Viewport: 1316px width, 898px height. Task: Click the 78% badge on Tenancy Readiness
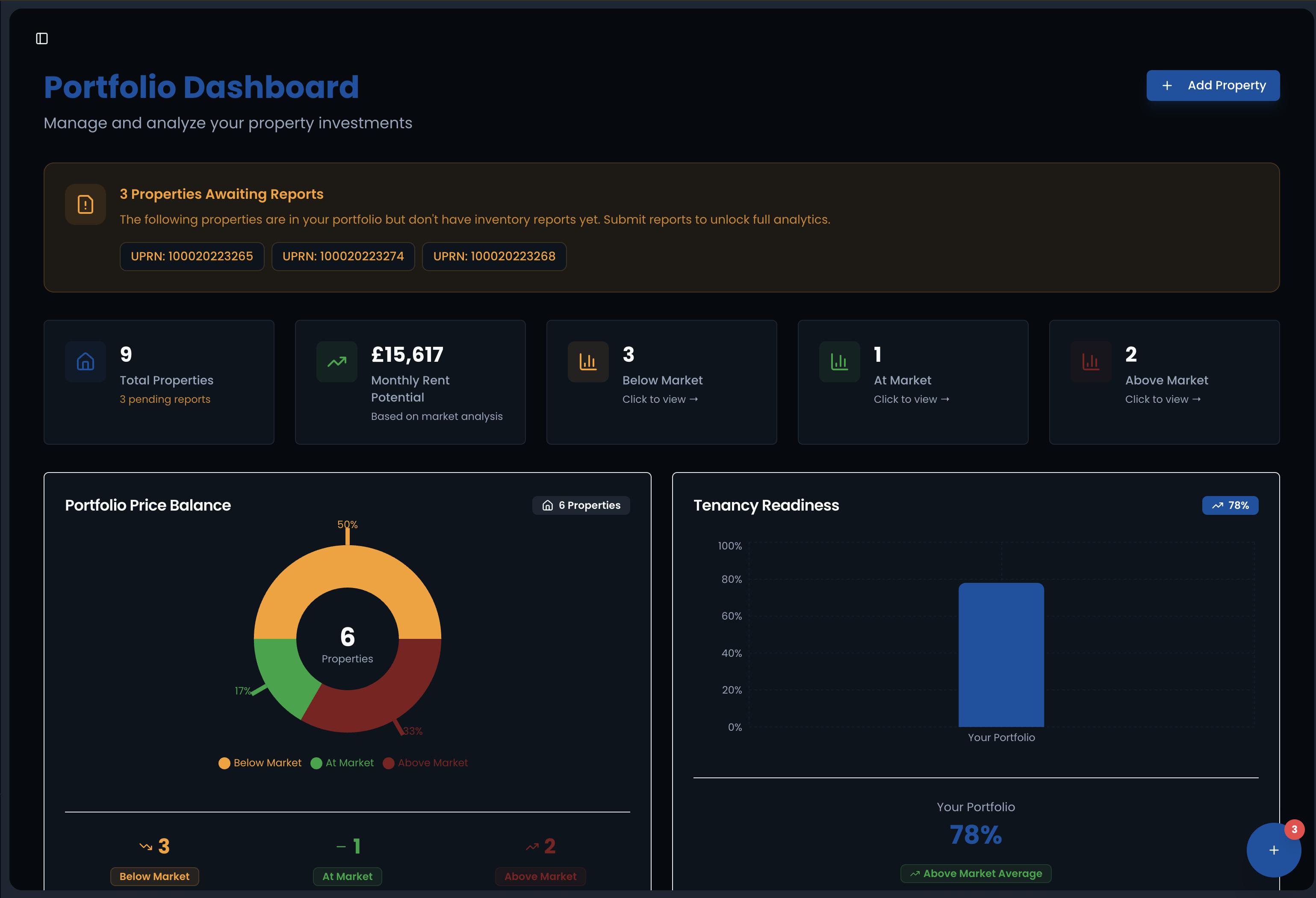click(1230, 505)
